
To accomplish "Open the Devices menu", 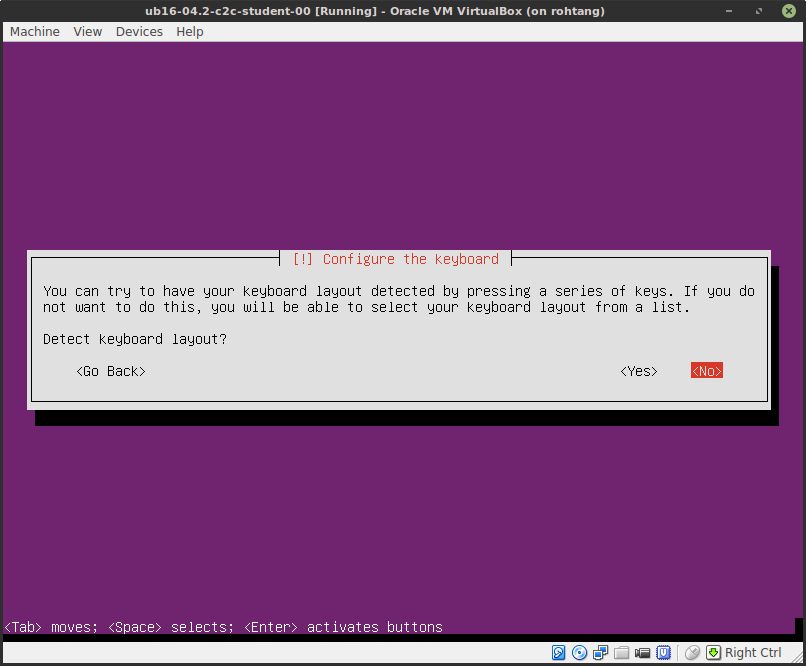I will 139,31.
